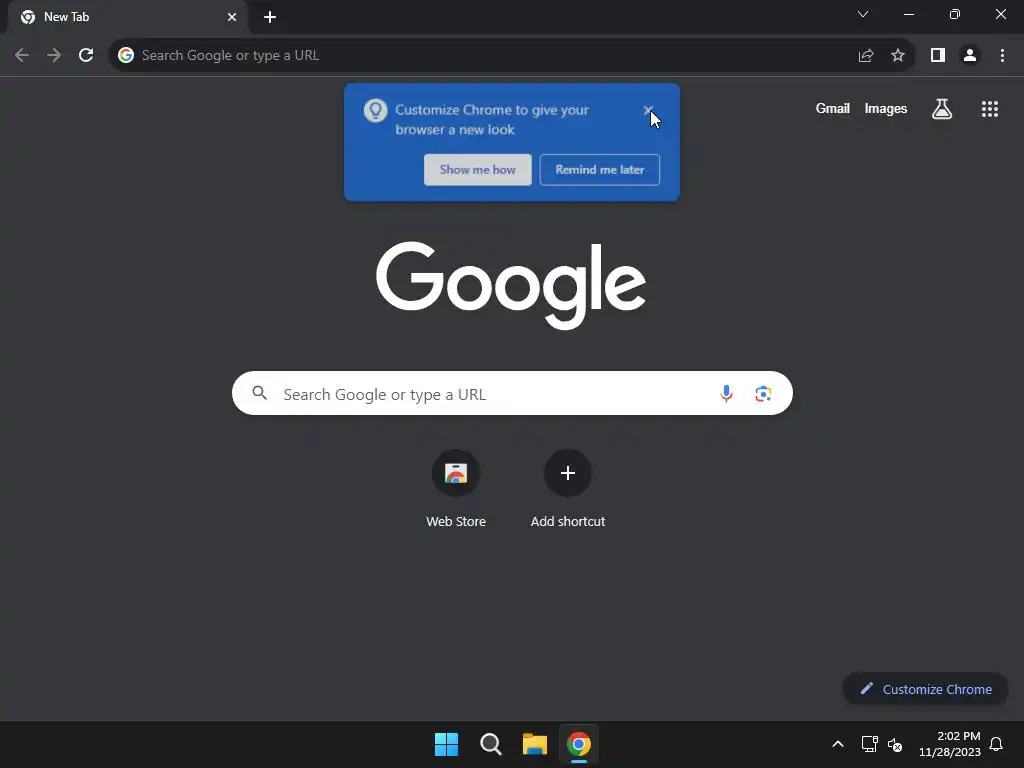The width and height of the screenshot is (1024, 768).
Task: Open a new tab with the plus button
Action: coord(270,17)
